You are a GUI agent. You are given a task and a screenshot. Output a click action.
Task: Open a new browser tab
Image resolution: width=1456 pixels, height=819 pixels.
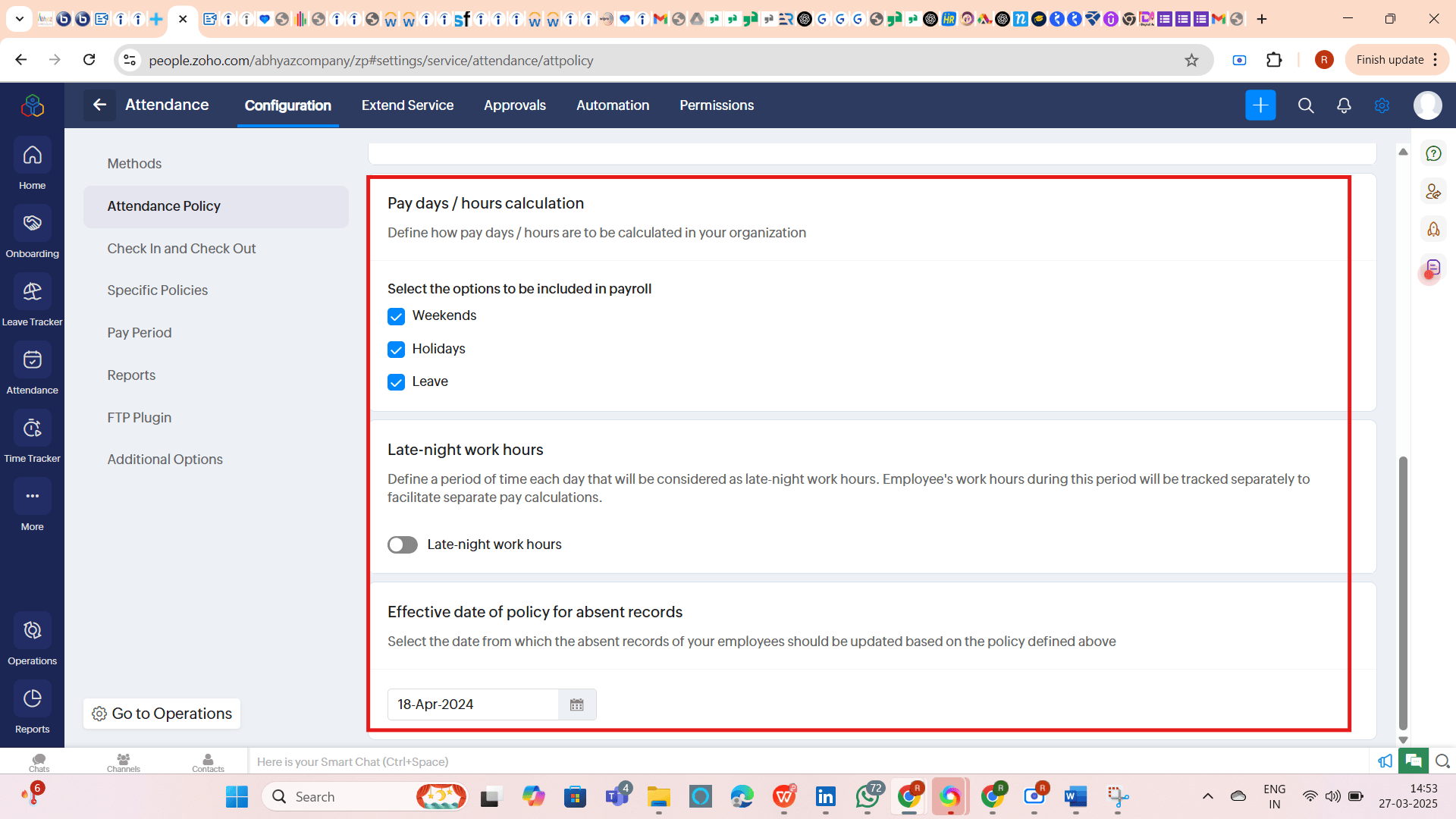[1262, 19]
